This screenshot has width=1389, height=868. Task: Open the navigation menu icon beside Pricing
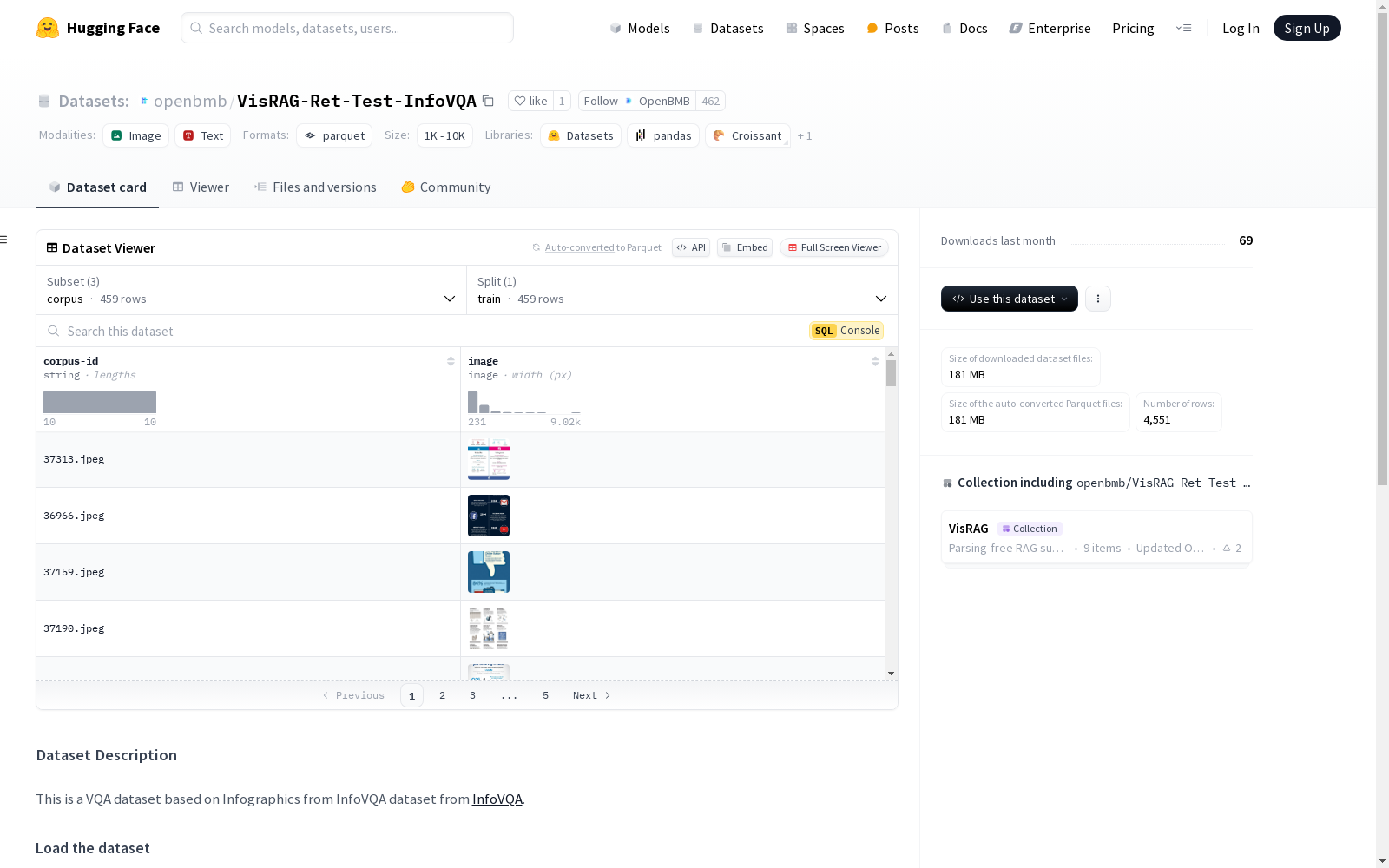click(1183, 28)
